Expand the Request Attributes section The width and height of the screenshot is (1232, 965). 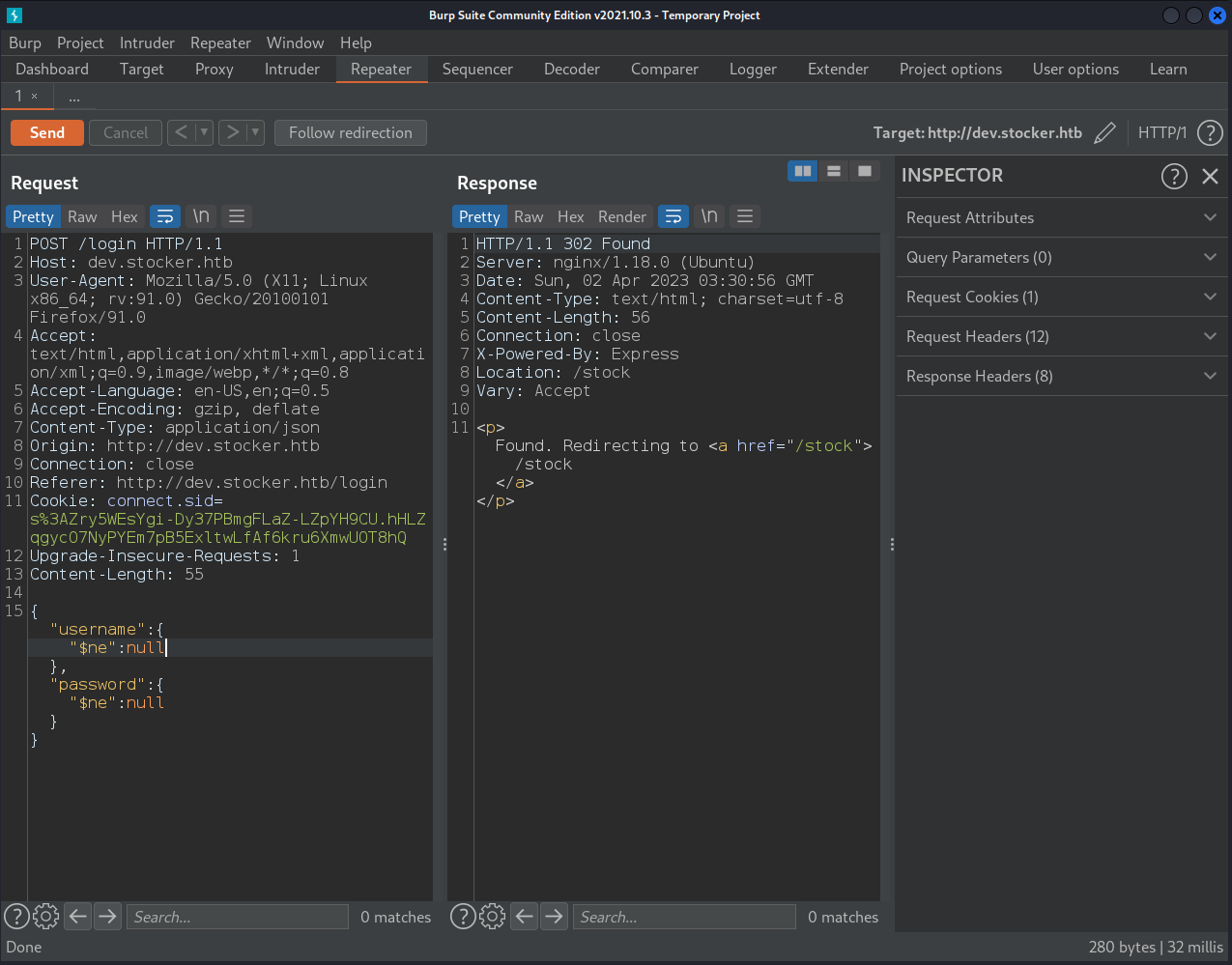(1061, 217)
